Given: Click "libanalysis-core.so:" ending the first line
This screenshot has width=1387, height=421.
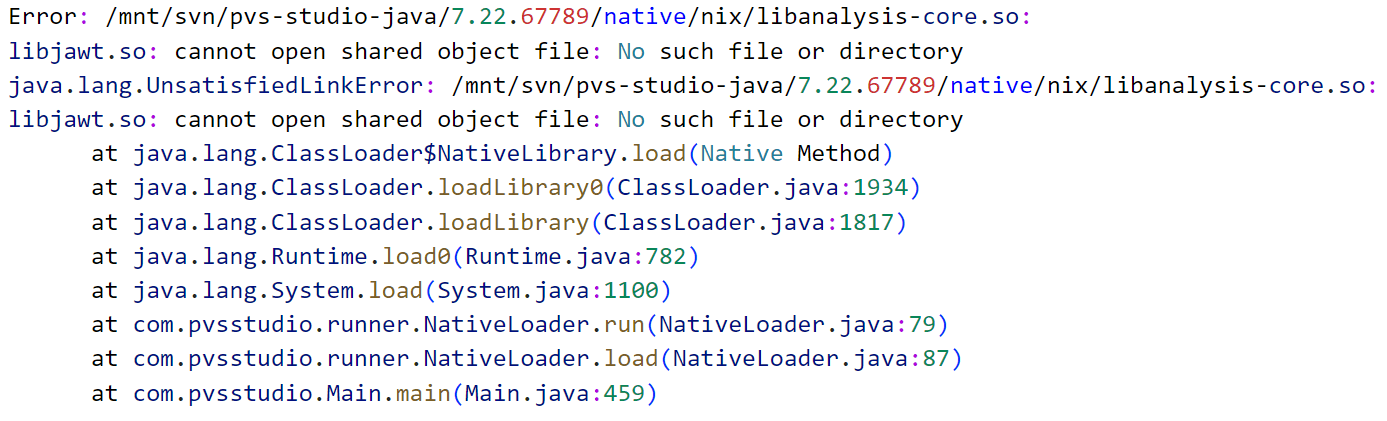Looking at the screenshot, I should click(x=894, y=17).
